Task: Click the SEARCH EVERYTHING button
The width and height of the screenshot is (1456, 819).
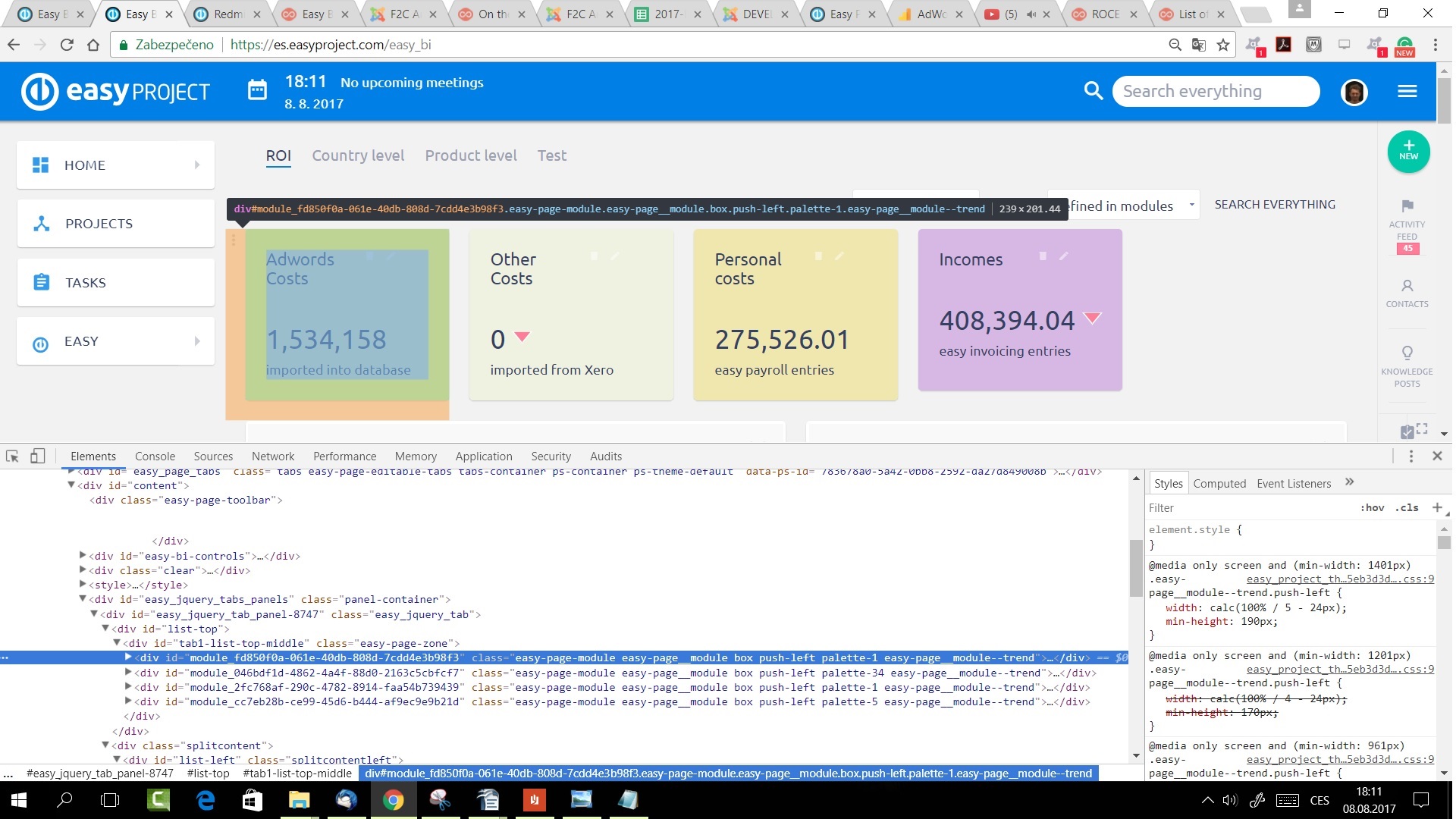Action: pos(1275,204)
